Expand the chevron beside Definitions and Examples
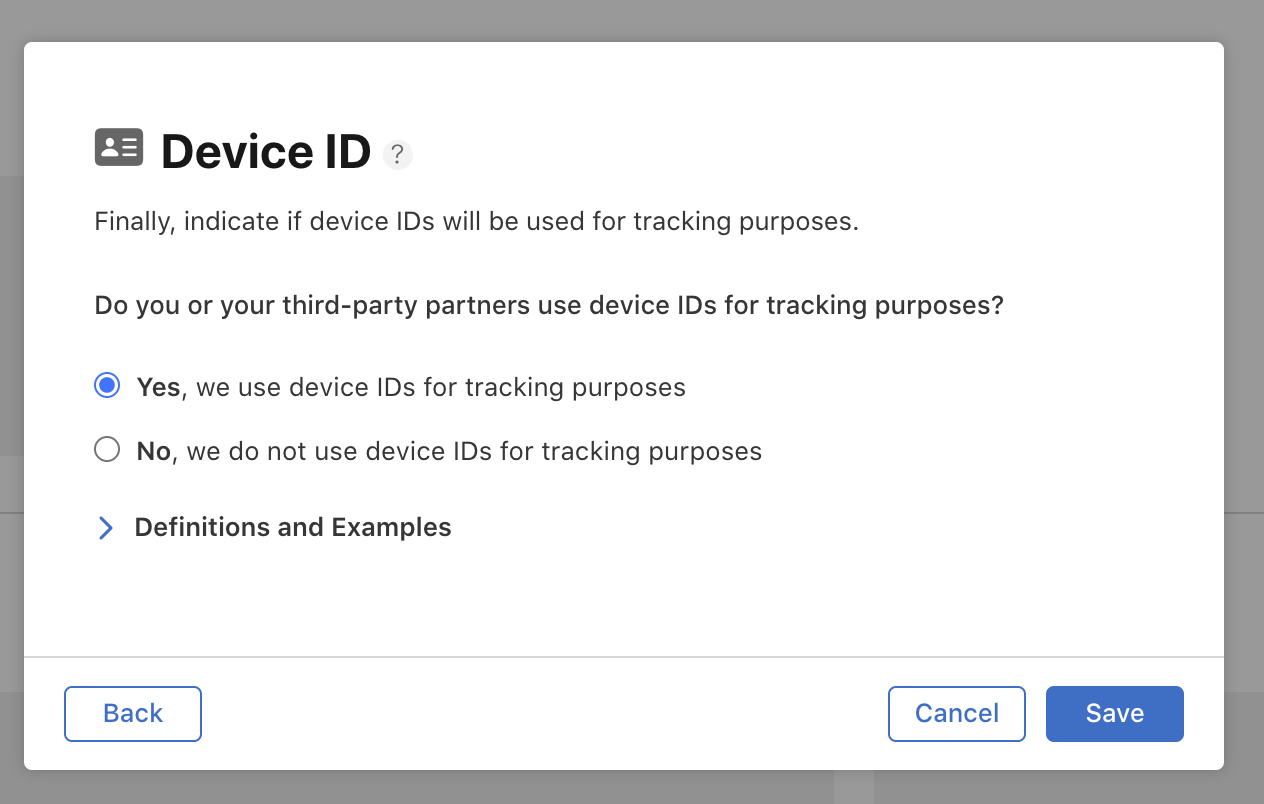This screenshot has height=804, width=1264. point(106,528)
